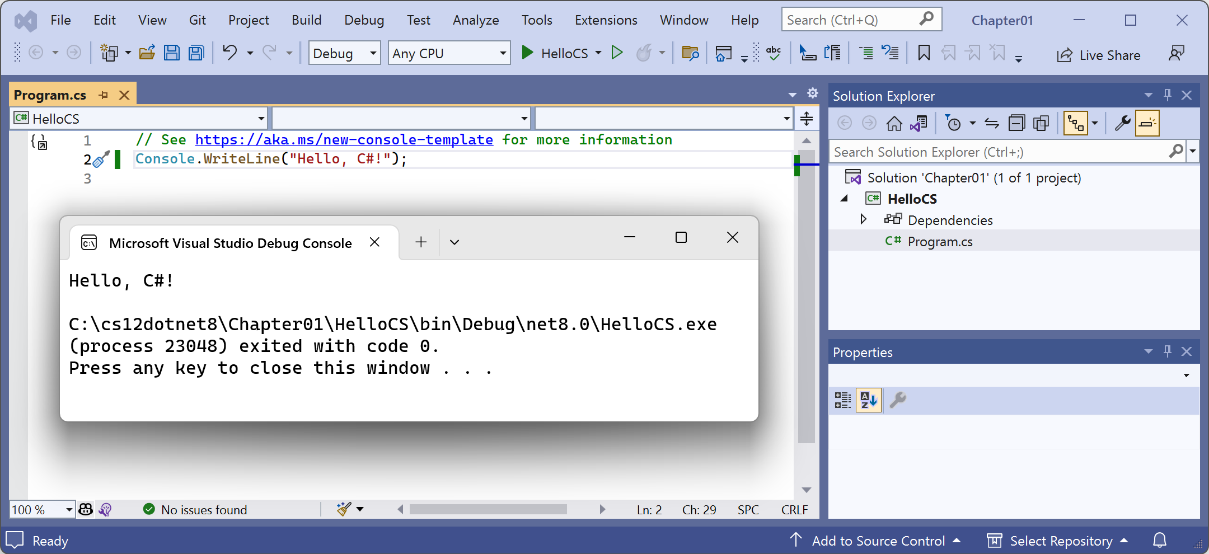Toggle Preview Selected Items in Solution Explorer

[x=1146, y=123]
